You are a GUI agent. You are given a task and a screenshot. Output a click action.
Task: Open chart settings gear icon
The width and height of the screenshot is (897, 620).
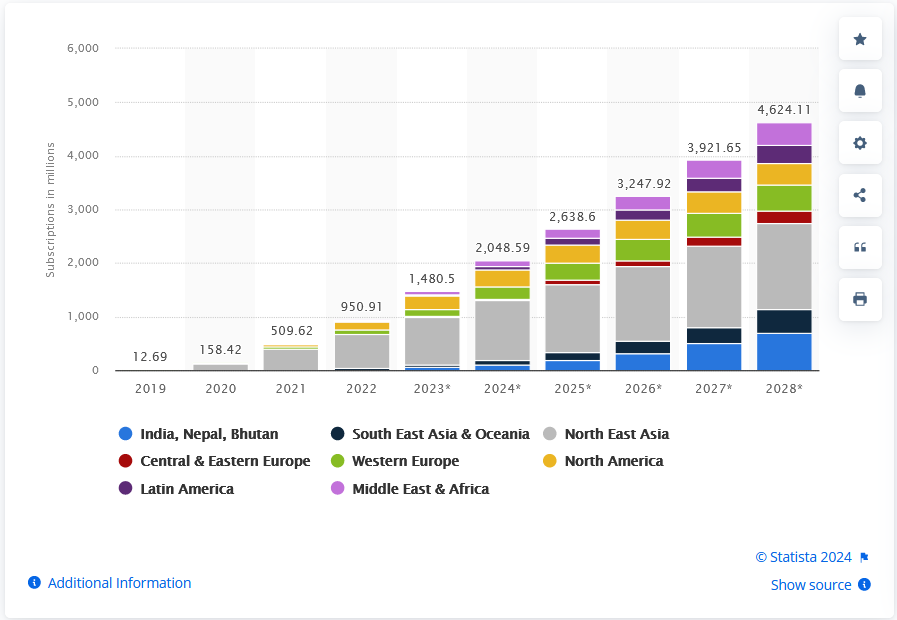point(860,143)
